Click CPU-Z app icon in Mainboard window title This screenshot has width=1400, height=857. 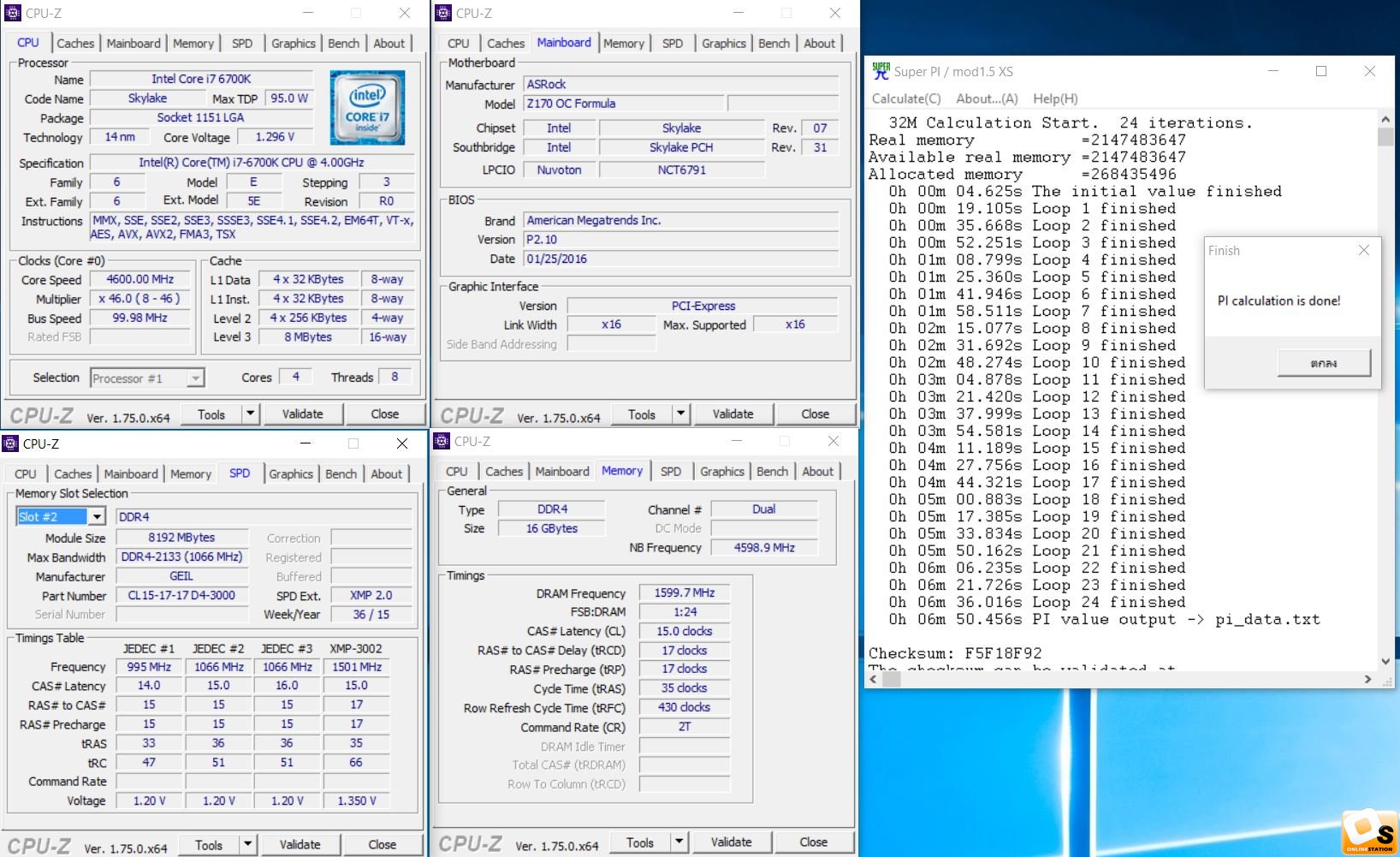(x=443, y=13)
